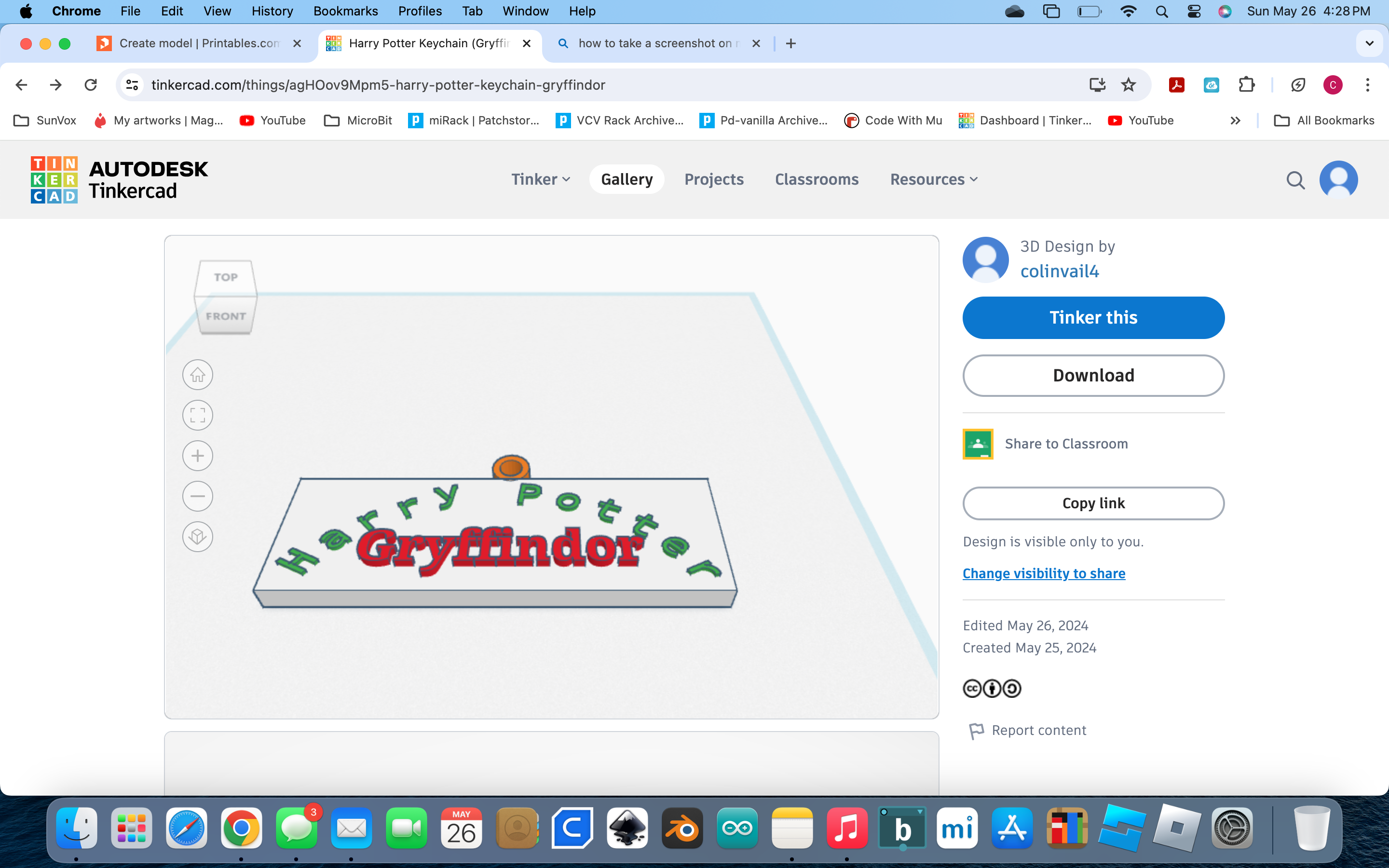Image resolution: width=1389 pixels, height=868 pixels.
Task: Click the Home view icon in 3D viewer
Action: click(x=197, y=375)
